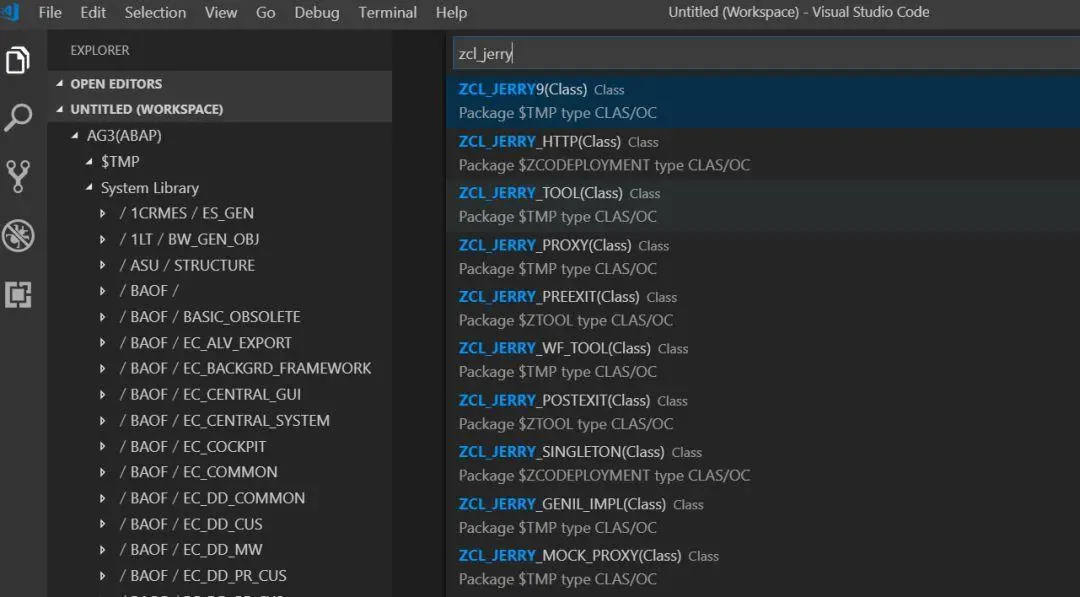Open the Go menu
Image resolution: width=1080 pixels, height=597 pixels.
[265, 12]
